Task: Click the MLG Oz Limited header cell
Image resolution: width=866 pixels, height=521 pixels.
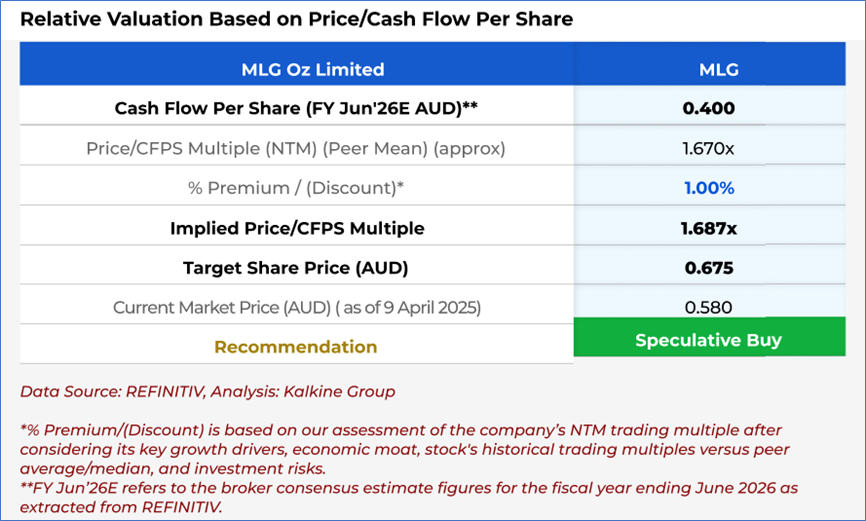Action: (312, 69)
